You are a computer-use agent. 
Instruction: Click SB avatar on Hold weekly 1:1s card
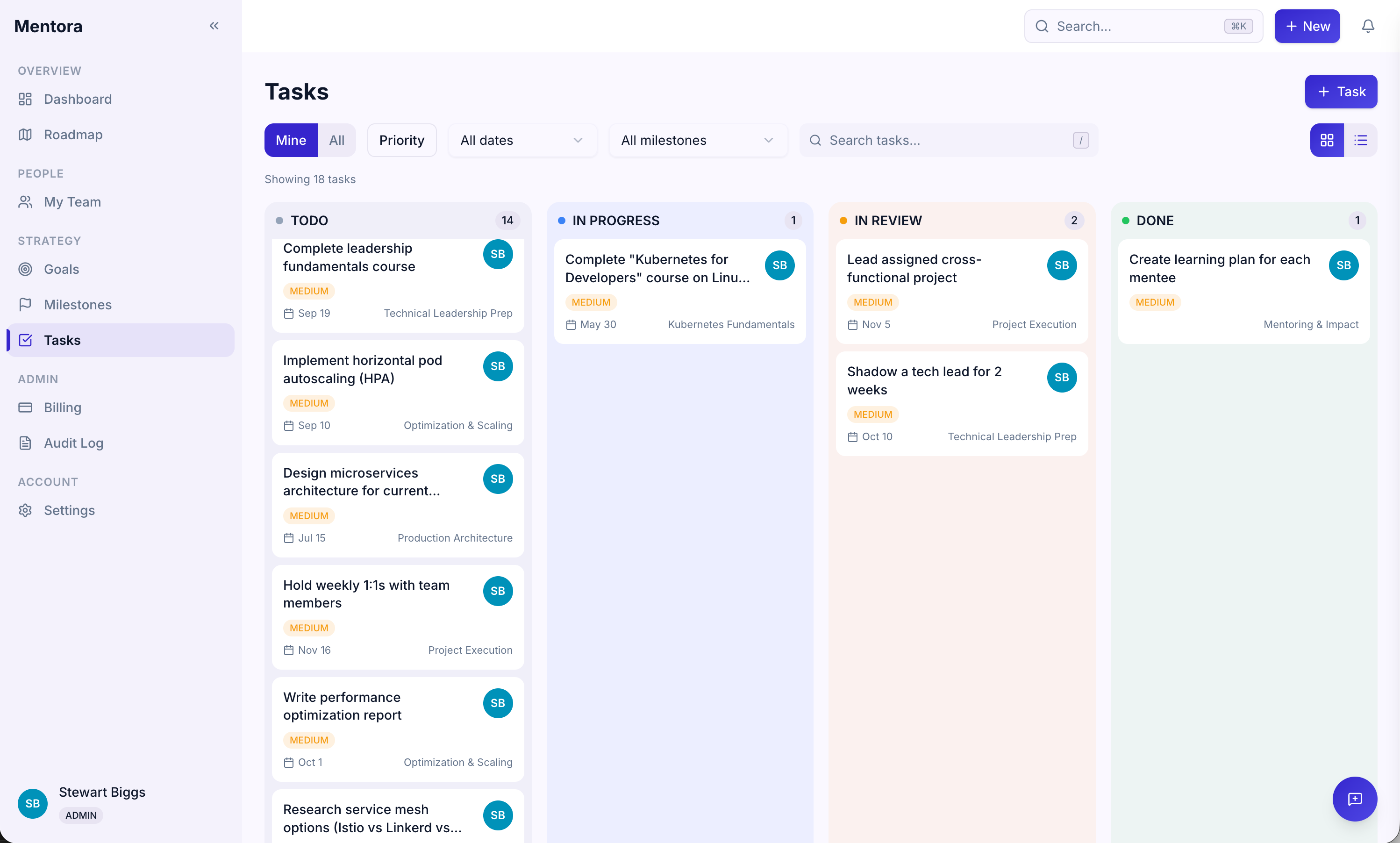[x=498, y=591]
